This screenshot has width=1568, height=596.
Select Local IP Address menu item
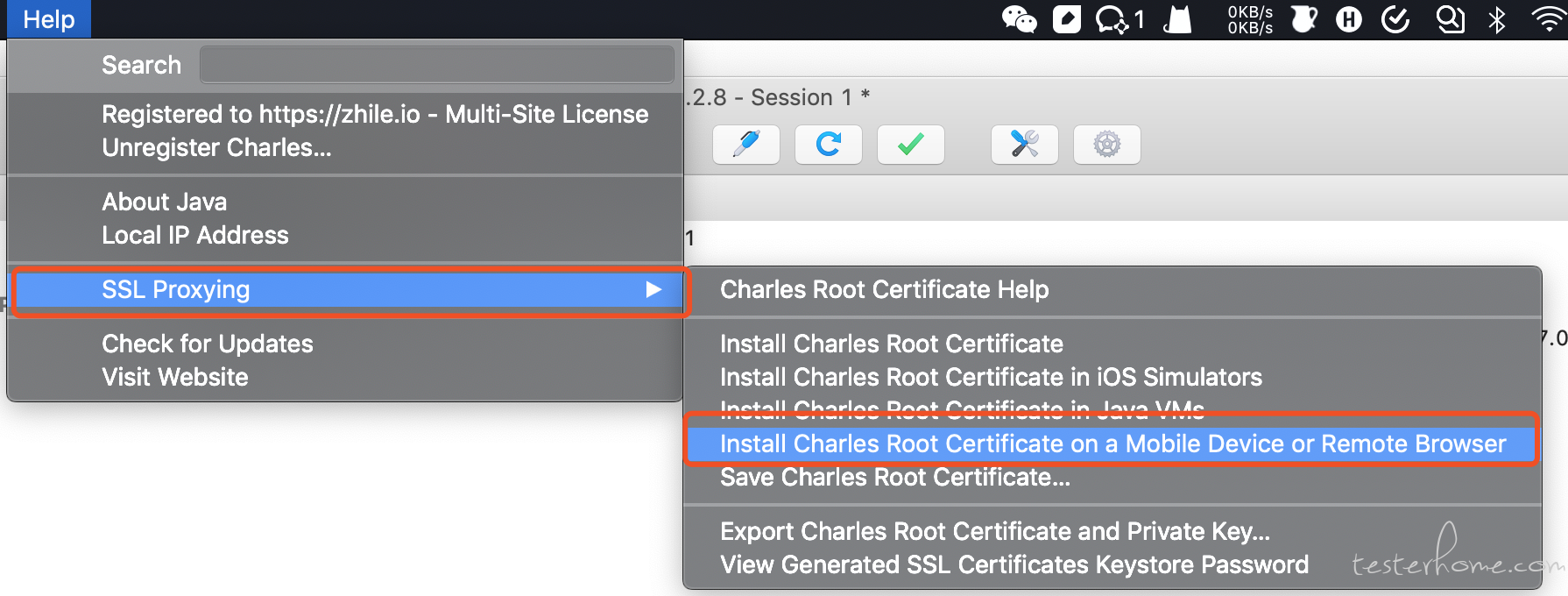pyautogui.click(x=194, y=235)
